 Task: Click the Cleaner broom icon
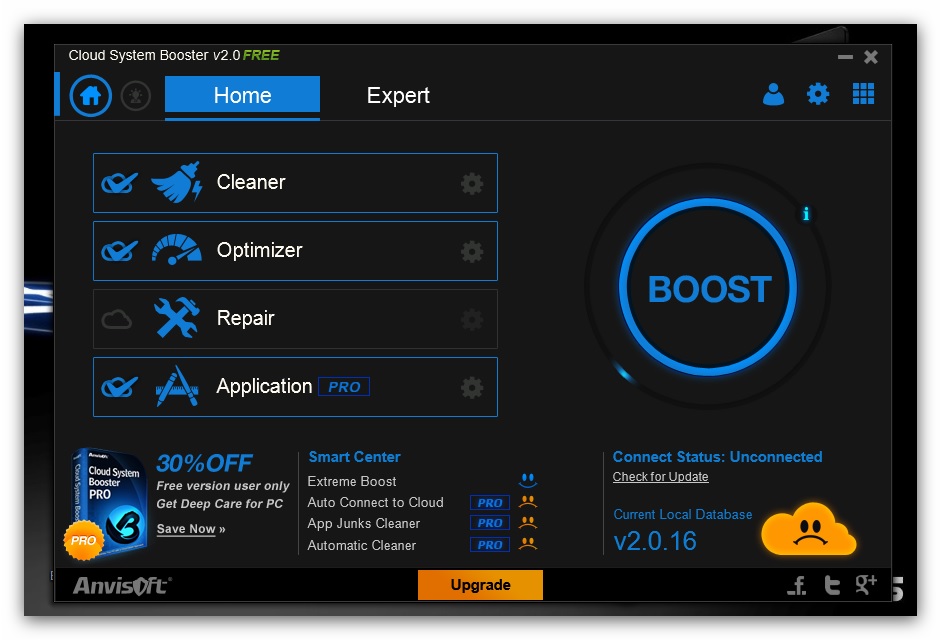(176, 183)
